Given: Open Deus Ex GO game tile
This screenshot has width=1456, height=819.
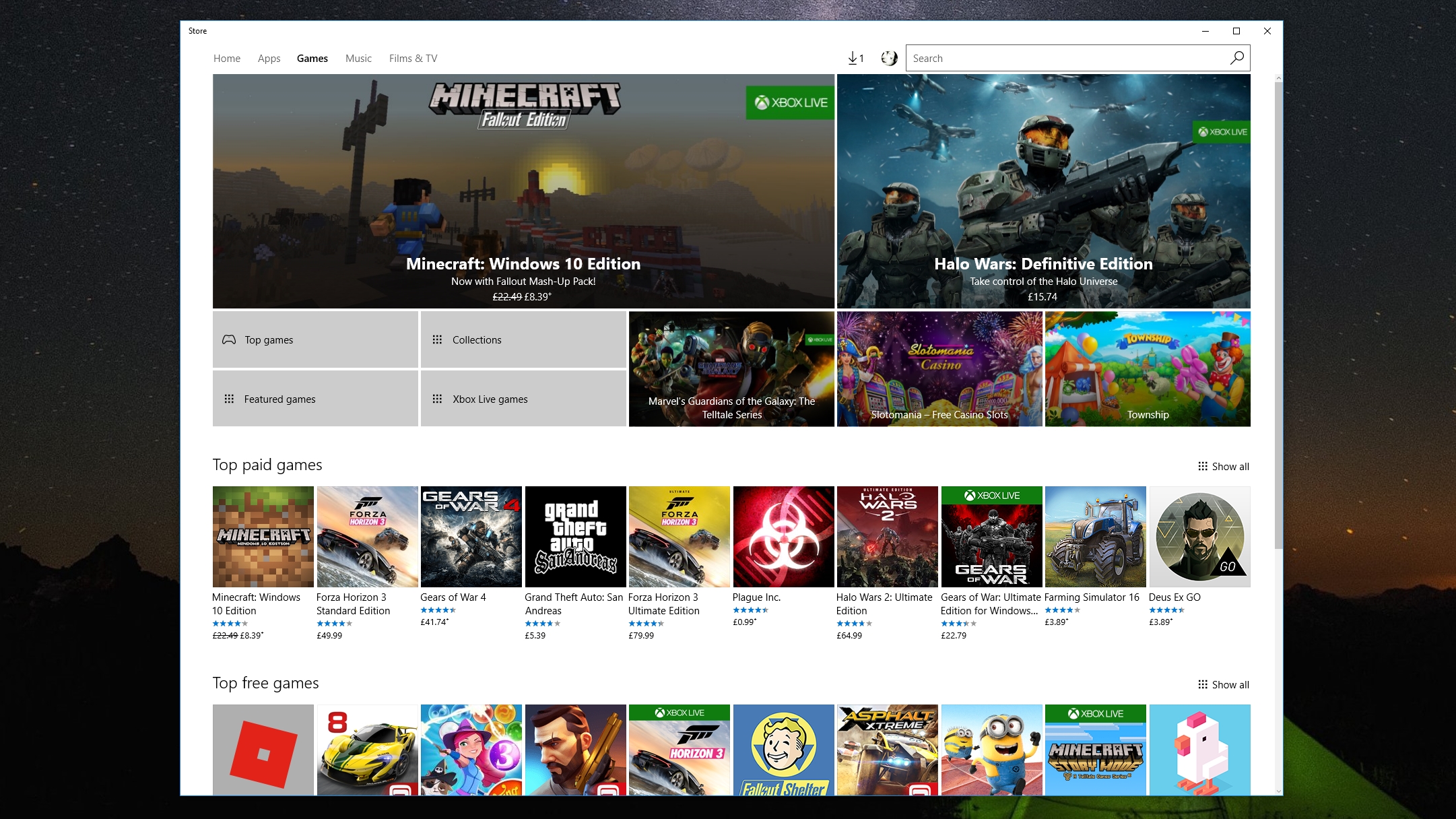Looking at the screenshot, I should pyautogui.click(x=1200, y=537).
